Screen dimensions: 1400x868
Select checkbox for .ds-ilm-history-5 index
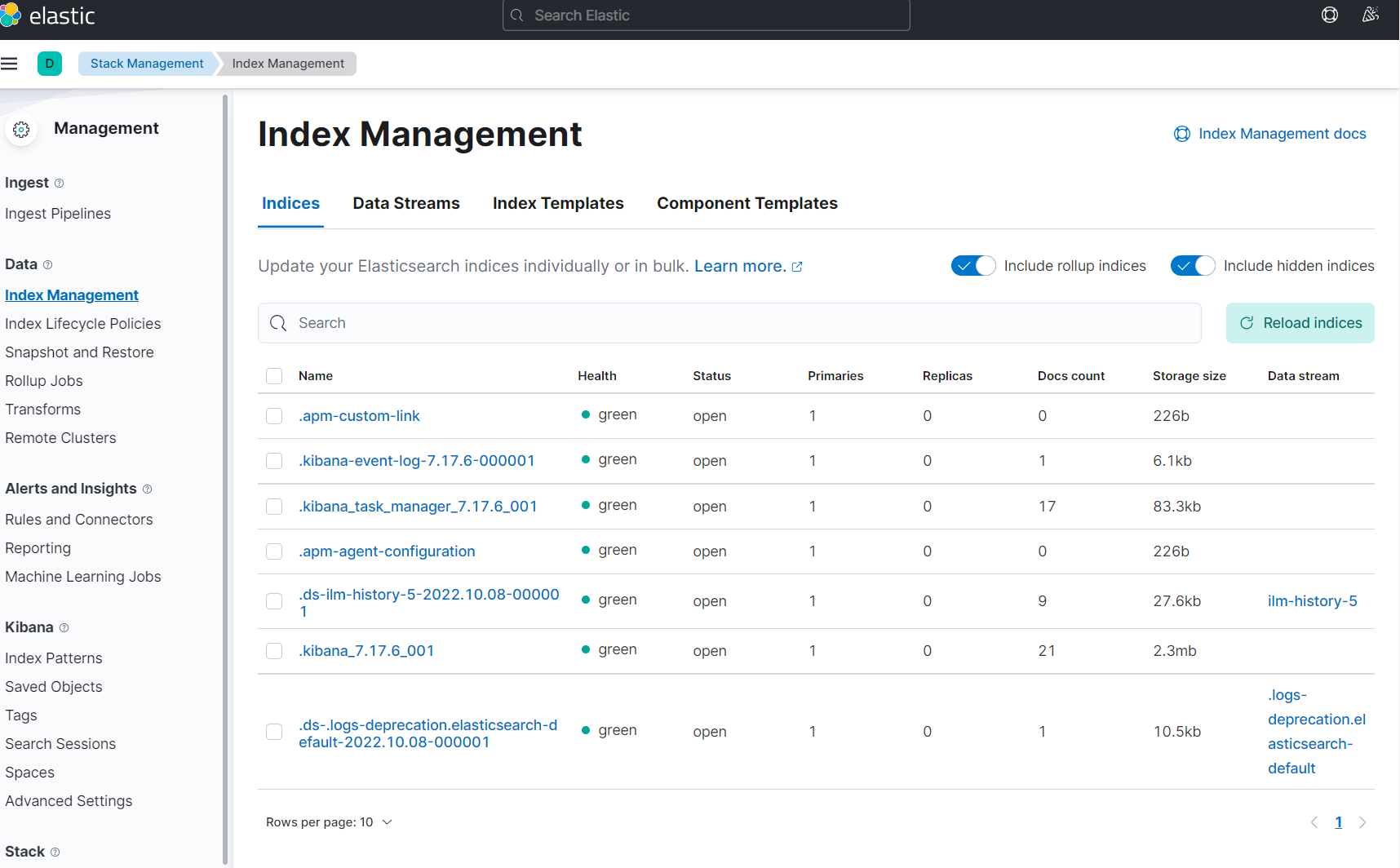click(x=274, y=601)
